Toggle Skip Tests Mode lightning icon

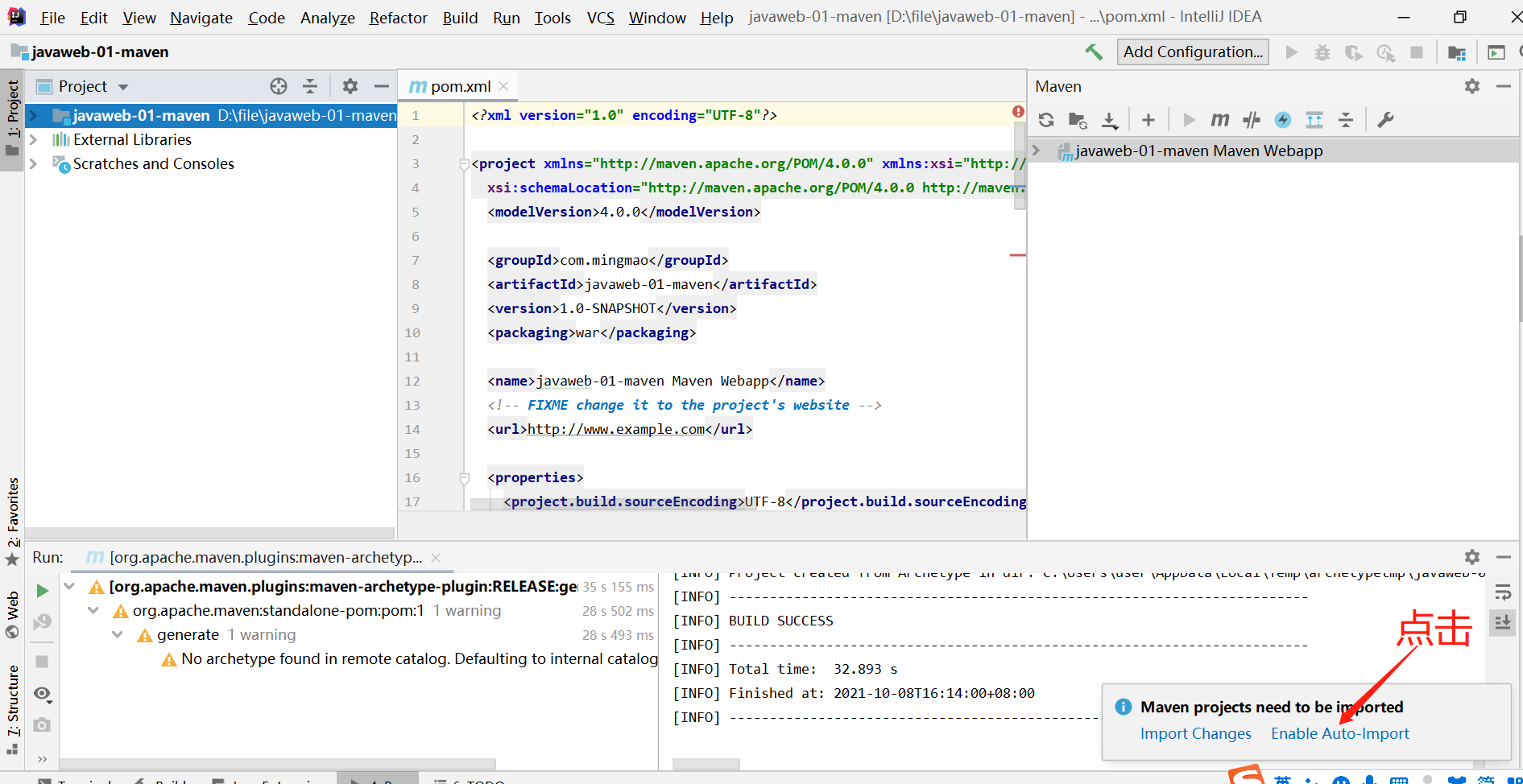(1282, 120)
